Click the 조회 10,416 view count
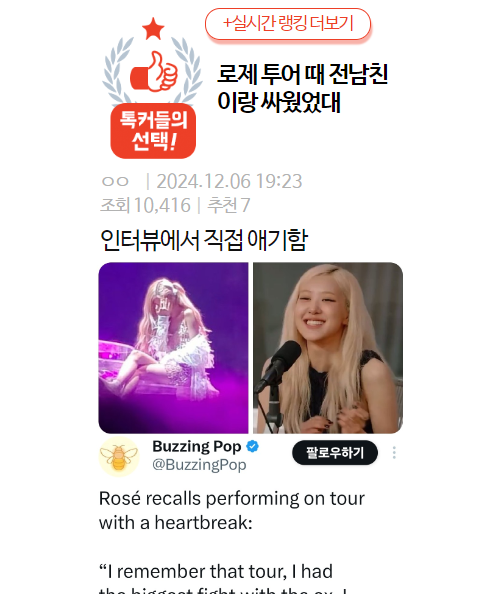Image resolution: width=492 pixels, height=594 pixels. point(145,205)
